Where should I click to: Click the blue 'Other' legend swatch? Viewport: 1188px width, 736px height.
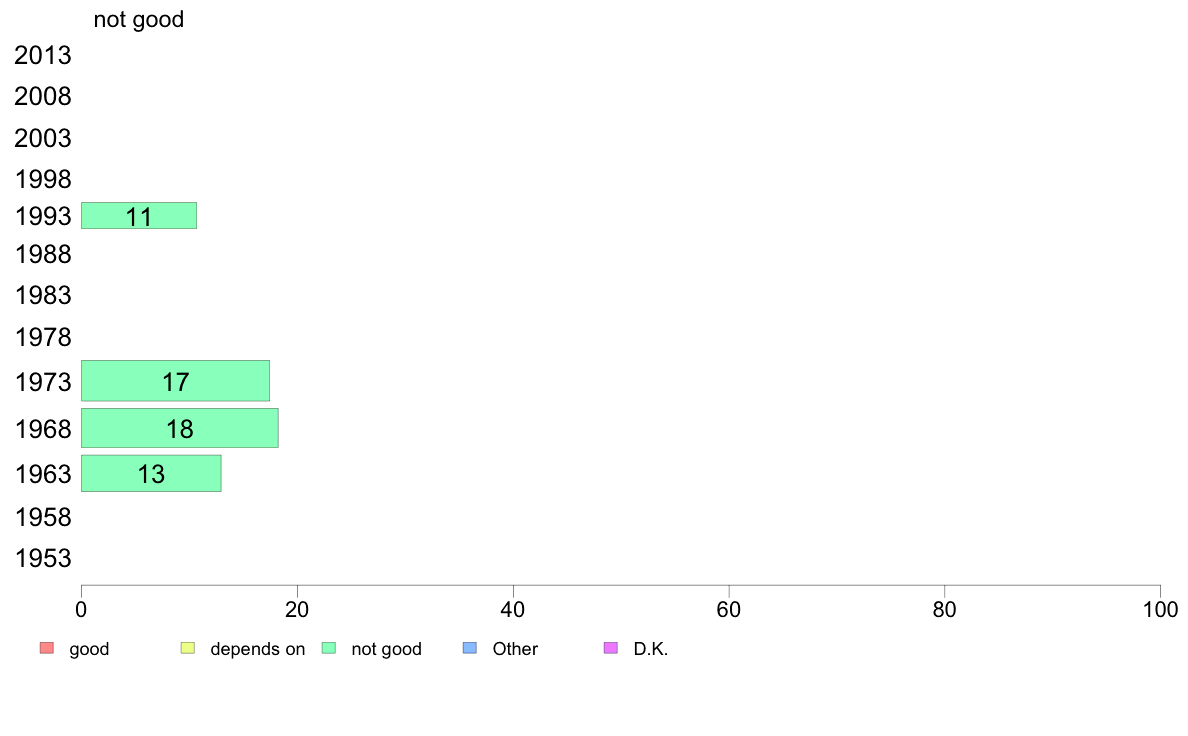pos(470,648)
